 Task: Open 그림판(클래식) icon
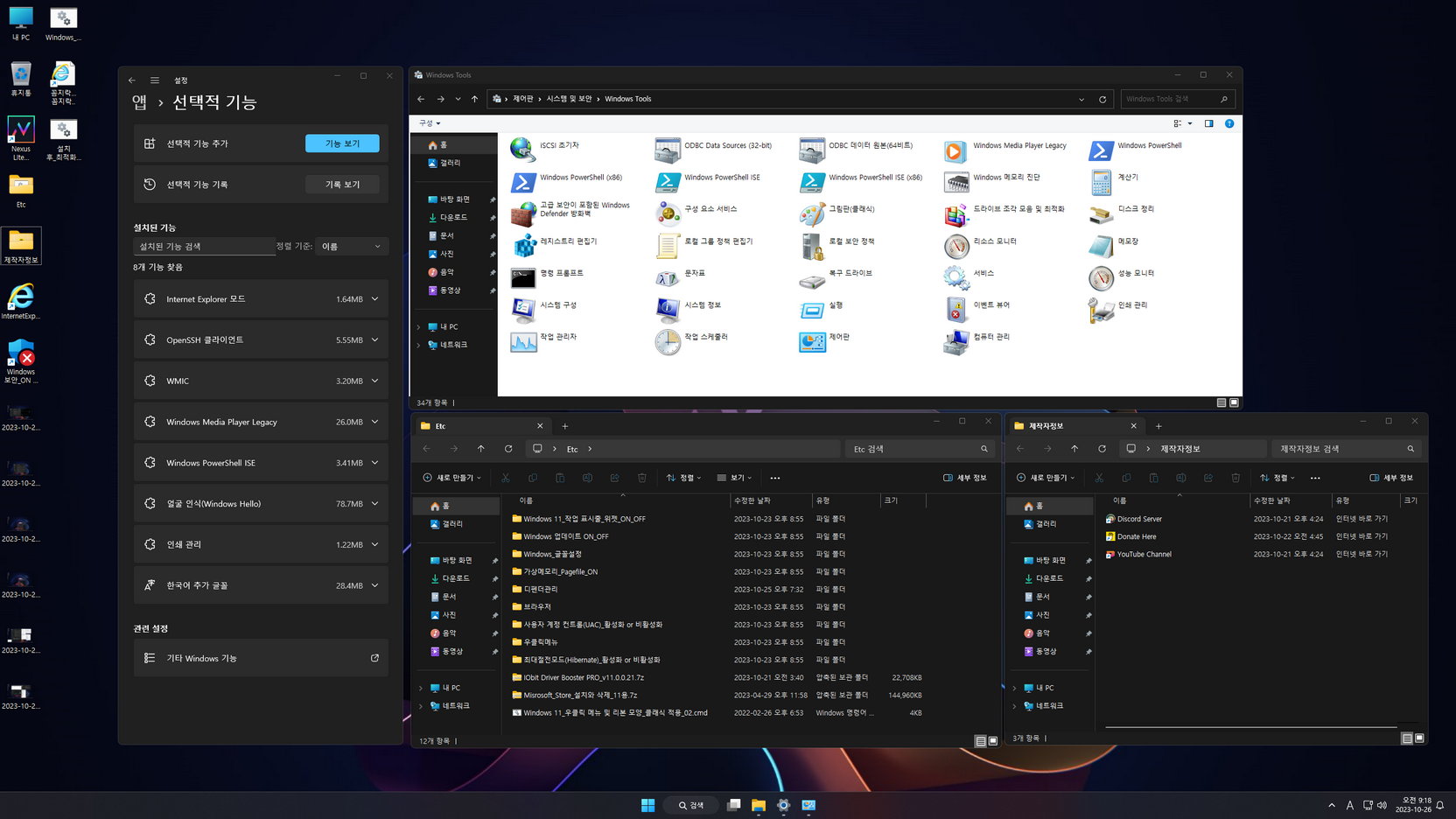pos(812,213)
